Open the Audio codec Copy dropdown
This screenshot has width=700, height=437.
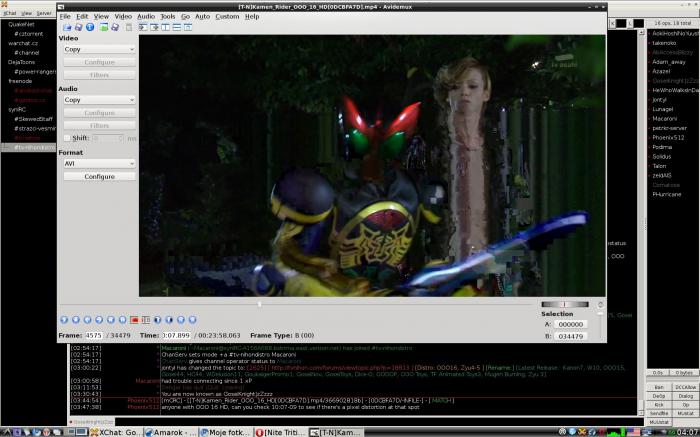click(x=99, y=100)
